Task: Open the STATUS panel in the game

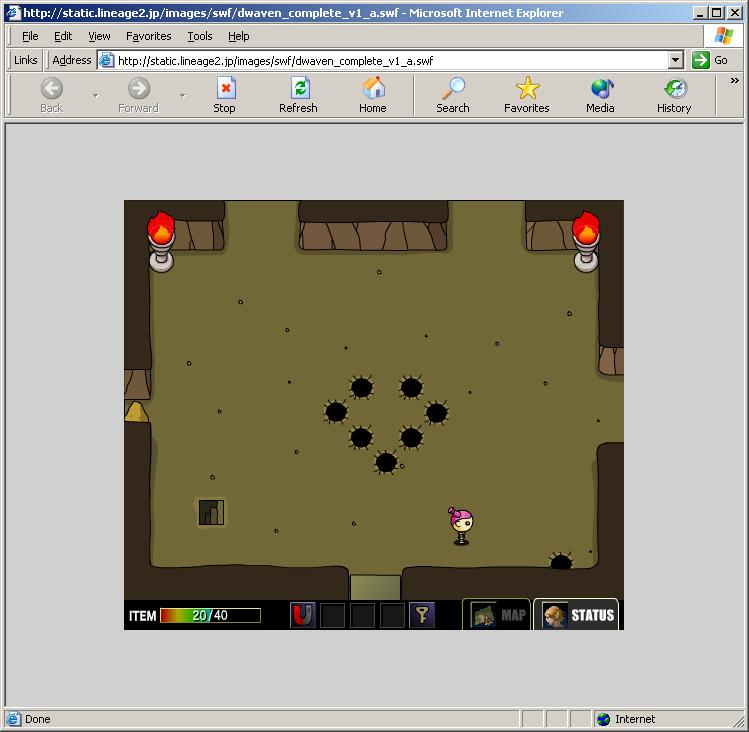Action: (576, 614)
